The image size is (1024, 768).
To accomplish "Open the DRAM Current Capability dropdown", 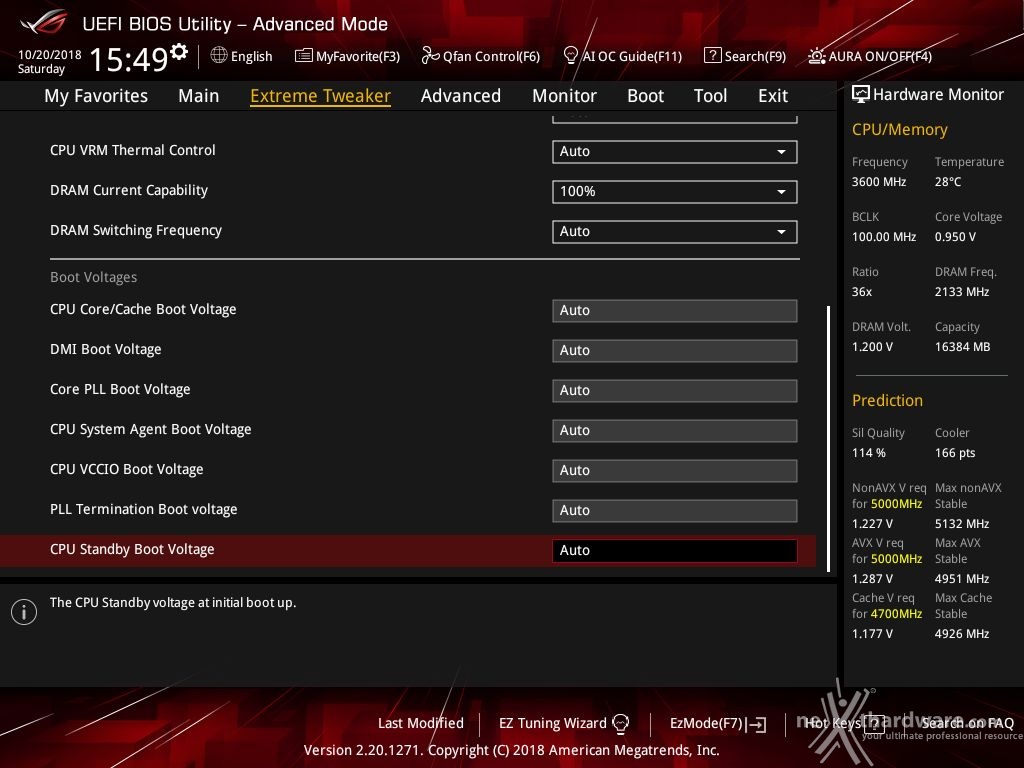I will pos(674,191).
